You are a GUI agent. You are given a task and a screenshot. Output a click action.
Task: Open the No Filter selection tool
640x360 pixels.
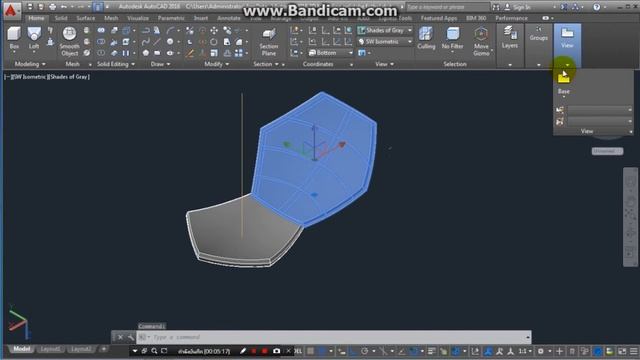click(452, 38)
